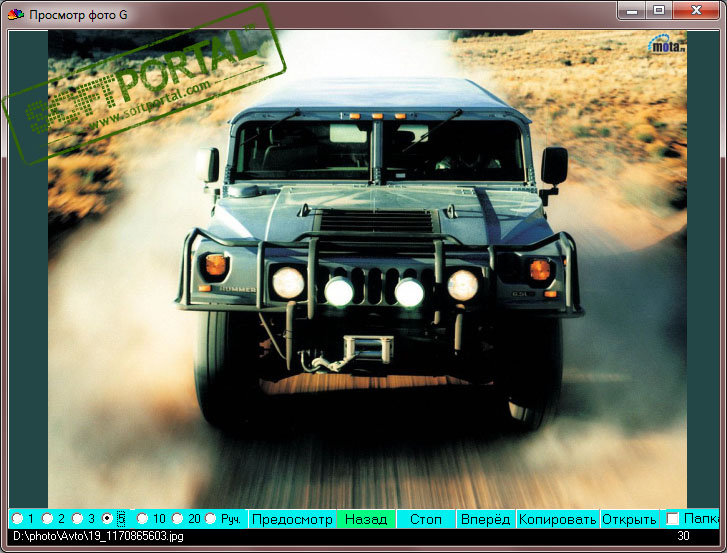Viewport: 727px width, 553px height.
Task: Close the 'Просмотр фото G' window
Action: pos(696,11)
